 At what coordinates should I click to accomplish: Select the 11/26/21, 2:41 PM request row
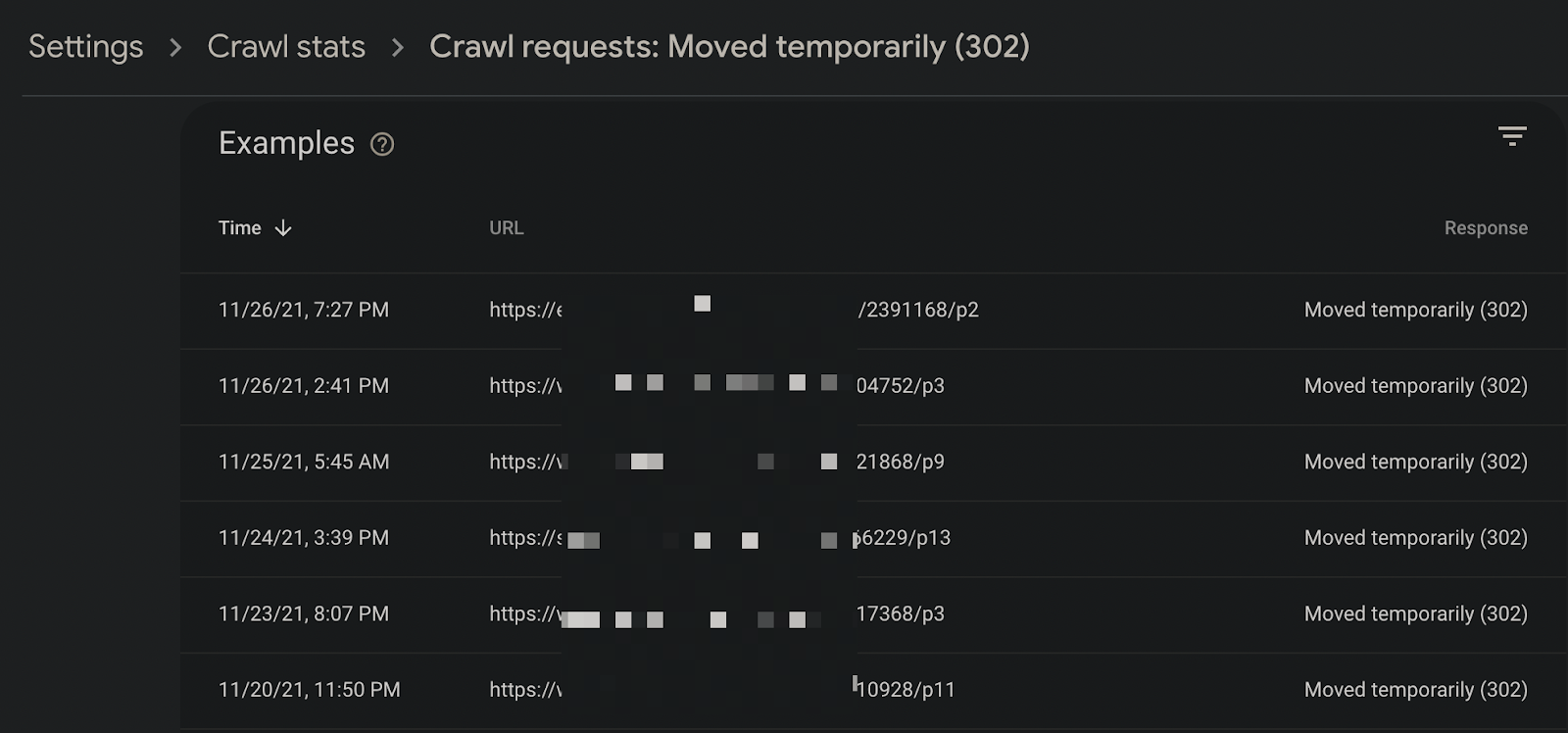point(873,387)
